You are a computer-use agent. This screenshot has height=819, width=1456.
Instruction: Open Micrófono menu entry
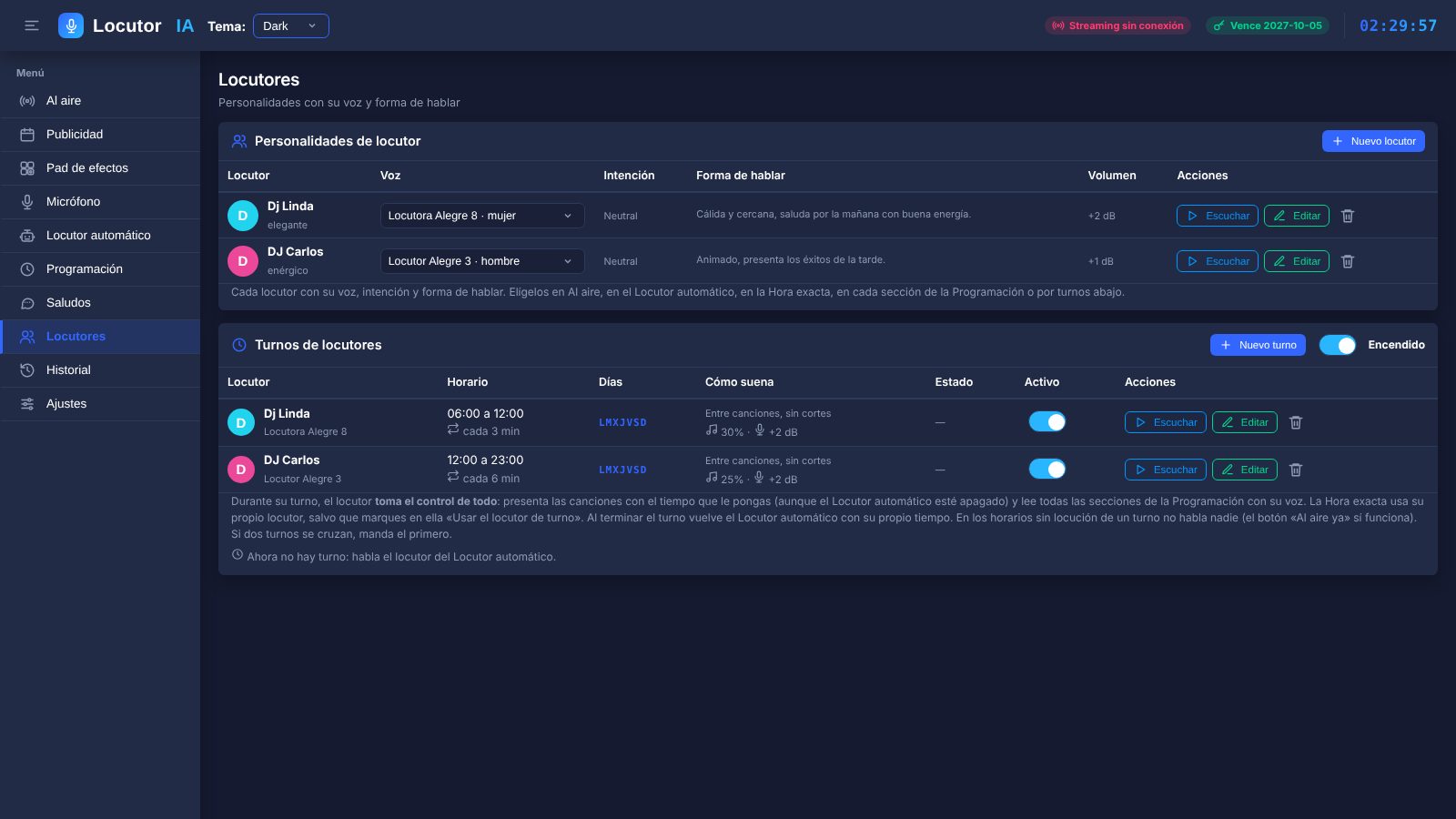(100, 202)
